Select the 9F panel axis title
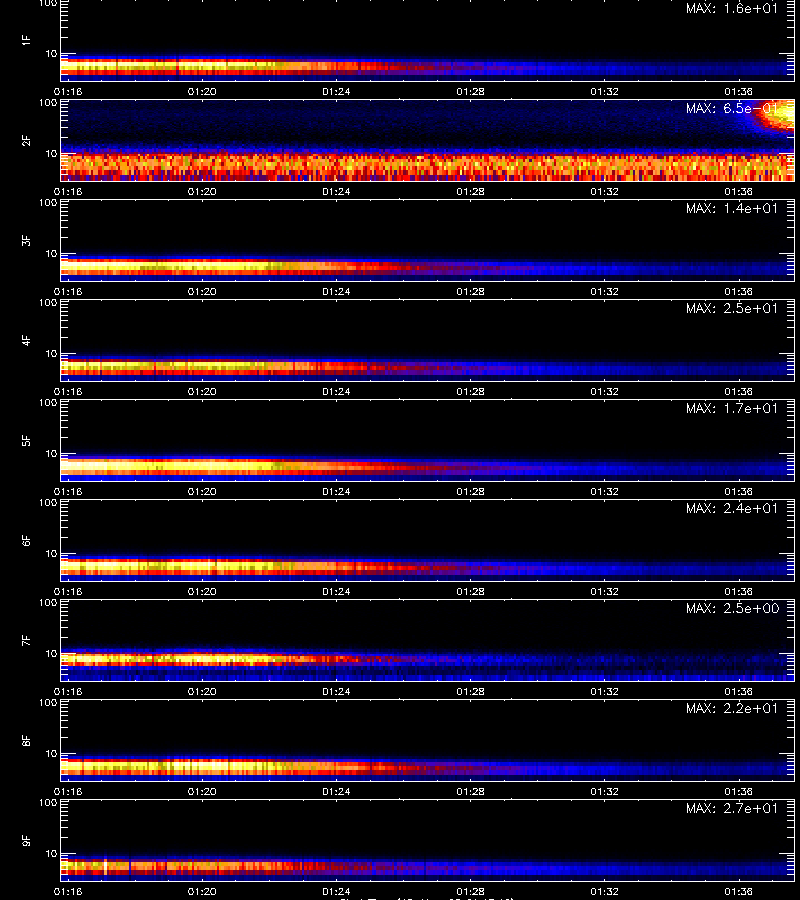800x900 pixels. [26, 840]
